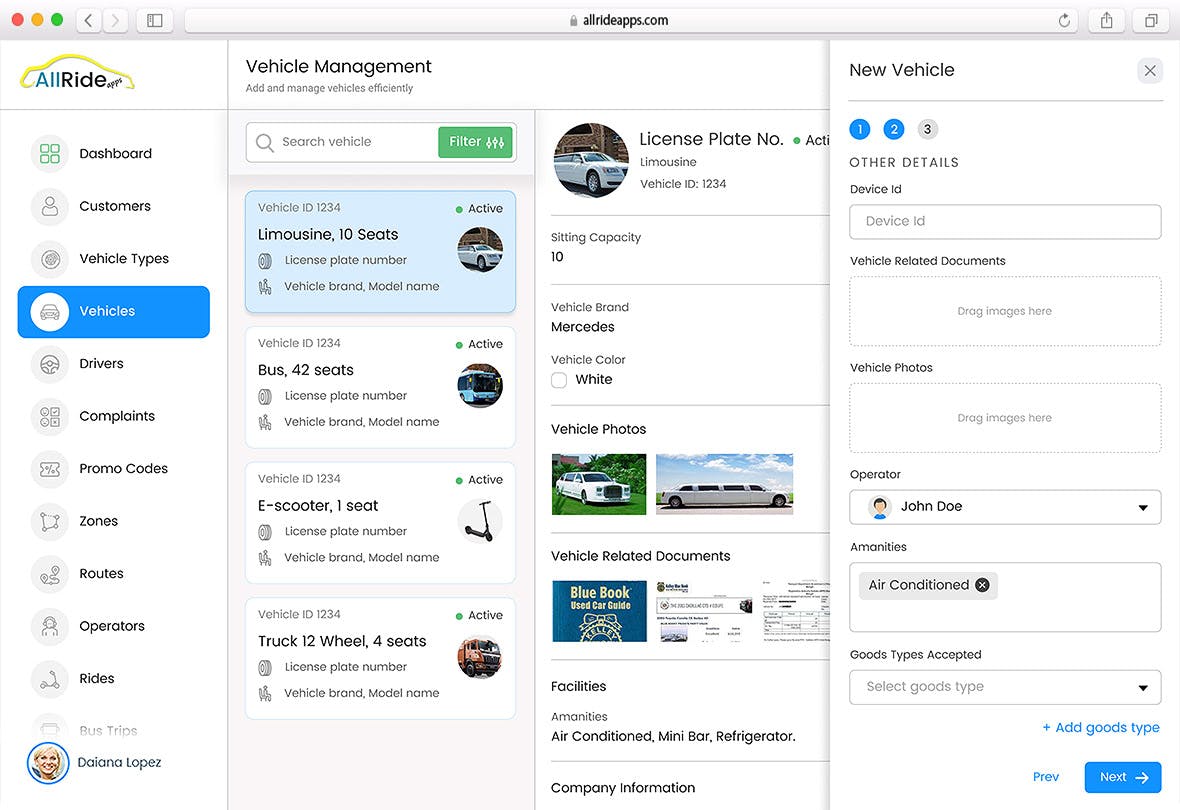Click the Limousine card thumbnail image
The image size is (1180, 810).
[480, 250]
